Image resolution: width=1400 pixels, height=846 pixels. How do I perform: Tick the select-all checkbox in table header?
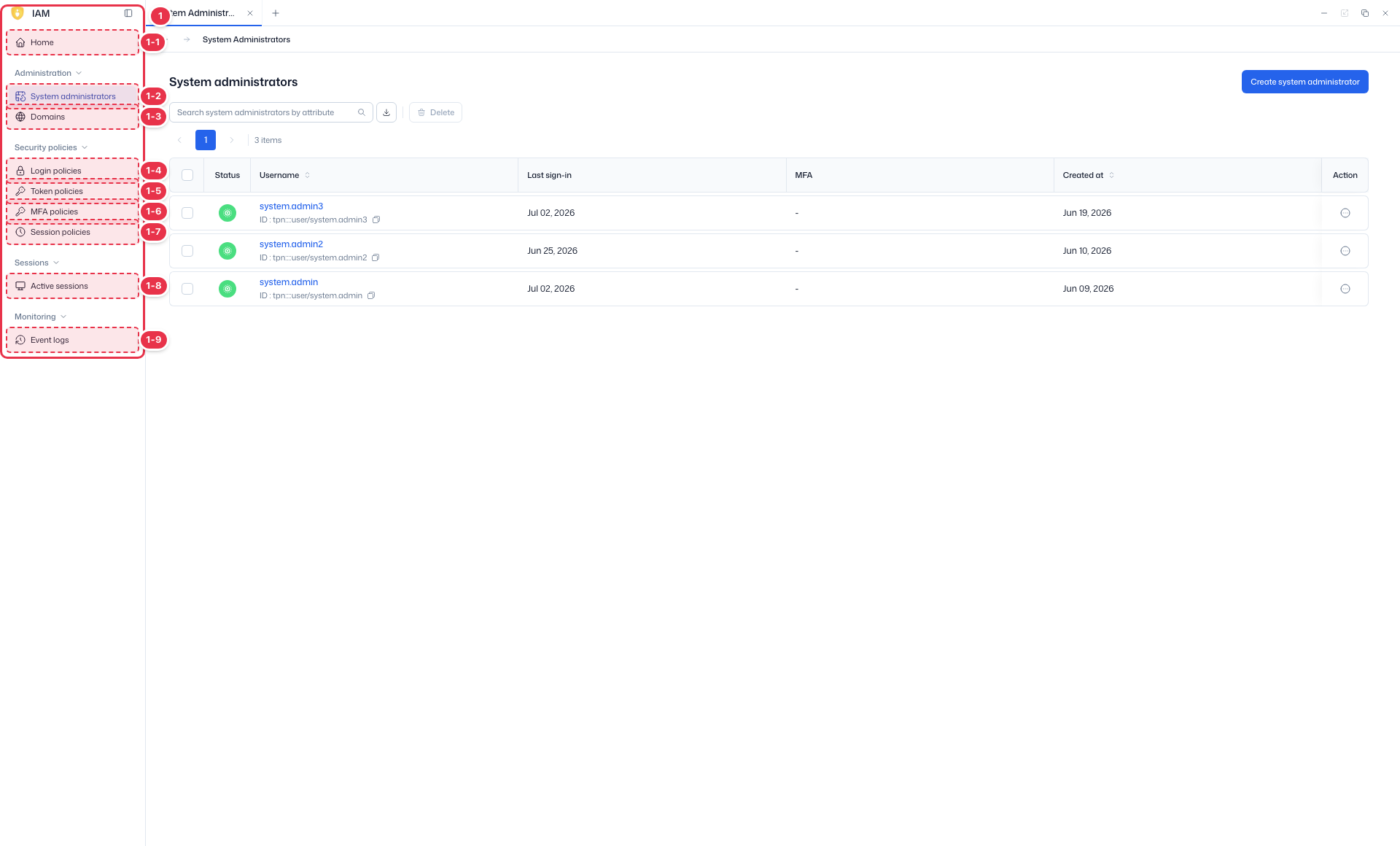pyautogui.click(x=187, y=175)
